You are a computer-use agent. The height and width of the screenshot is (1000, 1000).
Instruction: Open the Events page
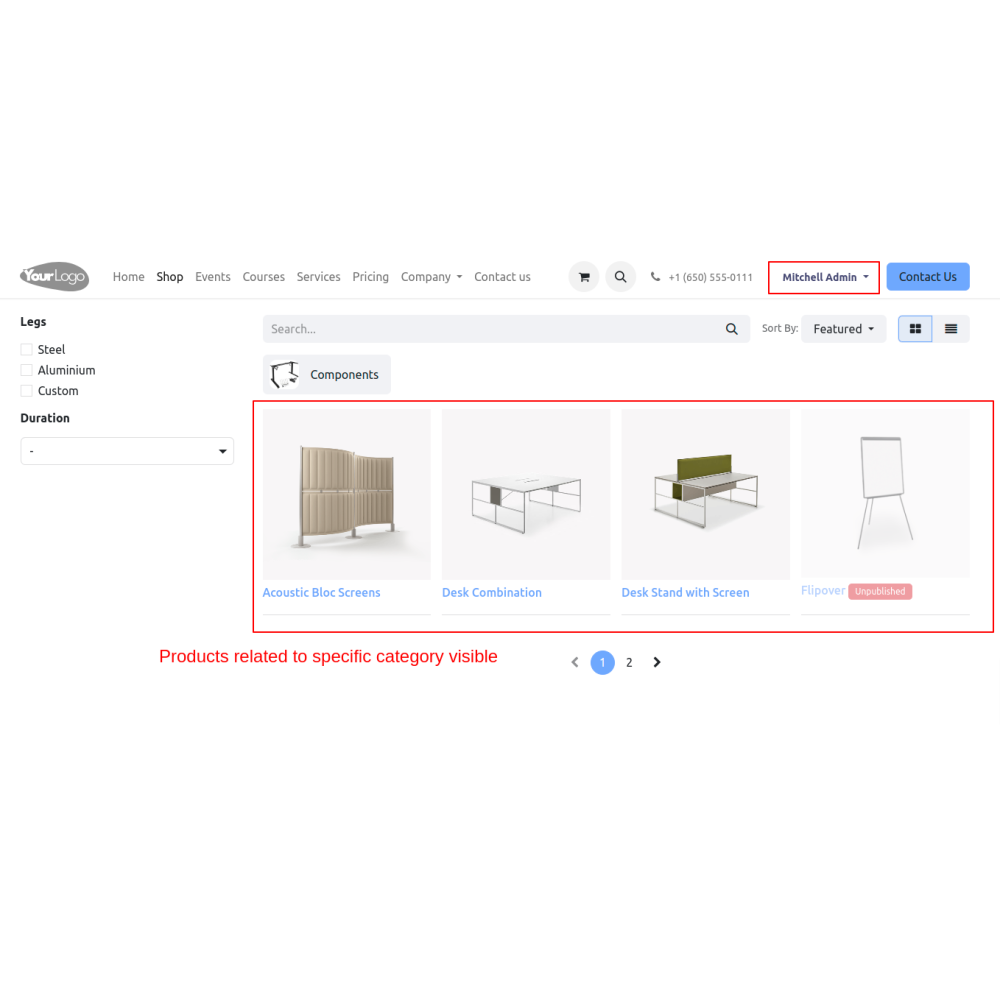pyautogui.click(x=212, y=277)
